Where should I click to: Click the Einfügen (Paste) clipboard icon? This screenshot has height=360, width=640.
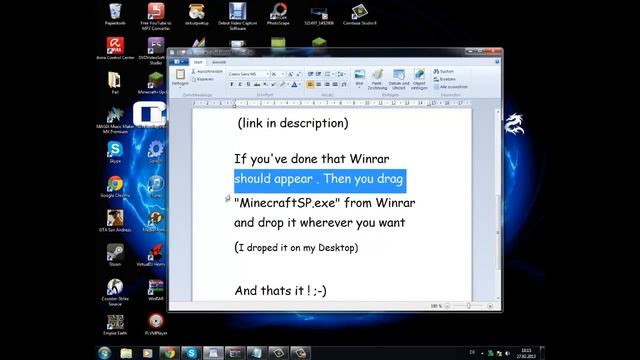[180, 75]
